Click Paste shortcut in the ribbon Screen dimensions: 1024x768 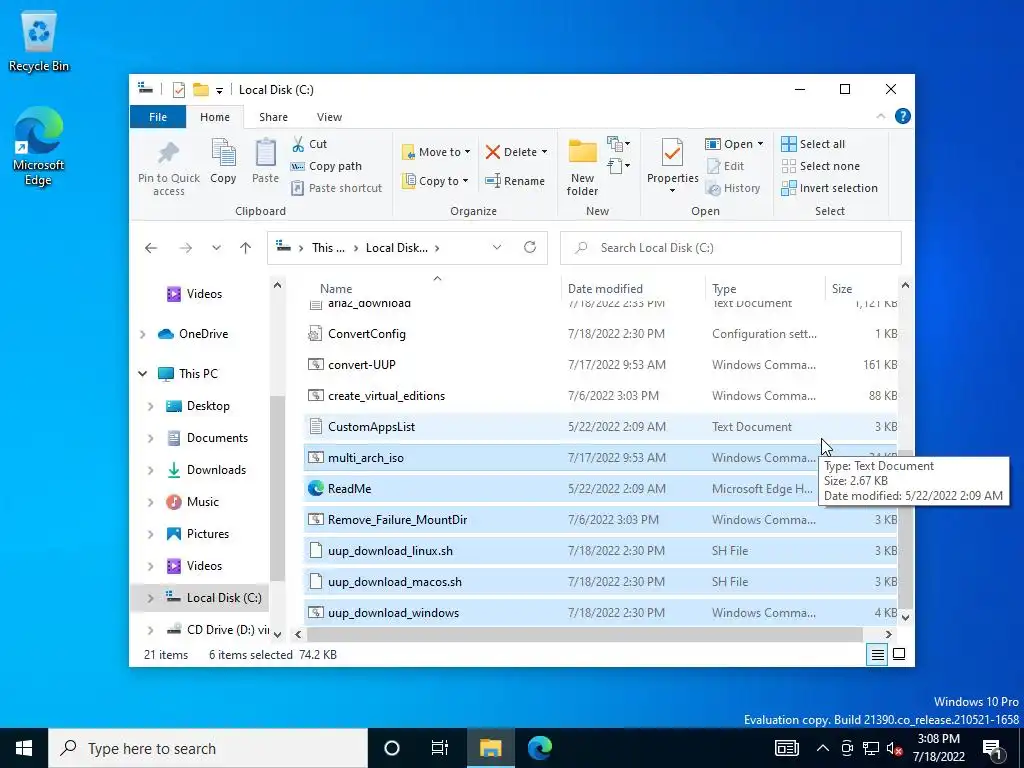tap(337, 188)
